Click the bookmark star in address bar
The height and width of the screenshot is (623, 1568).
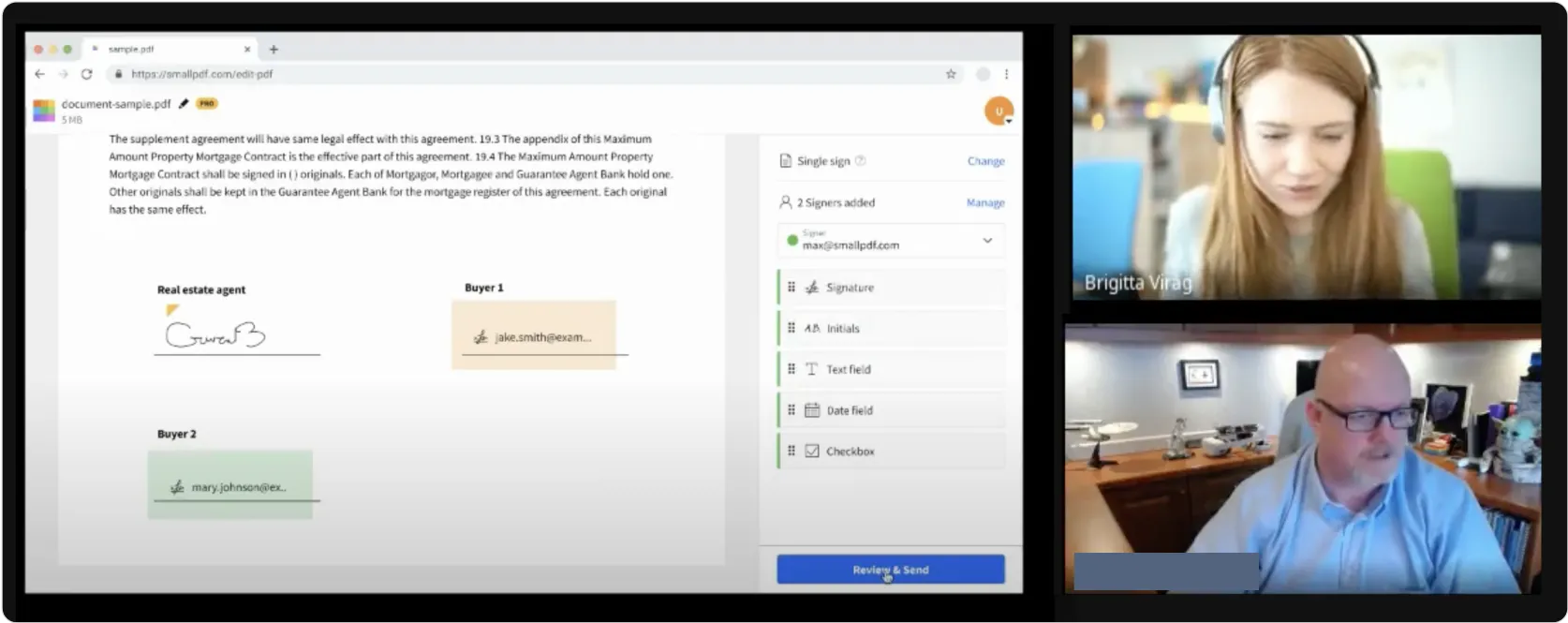coord(951,74)
